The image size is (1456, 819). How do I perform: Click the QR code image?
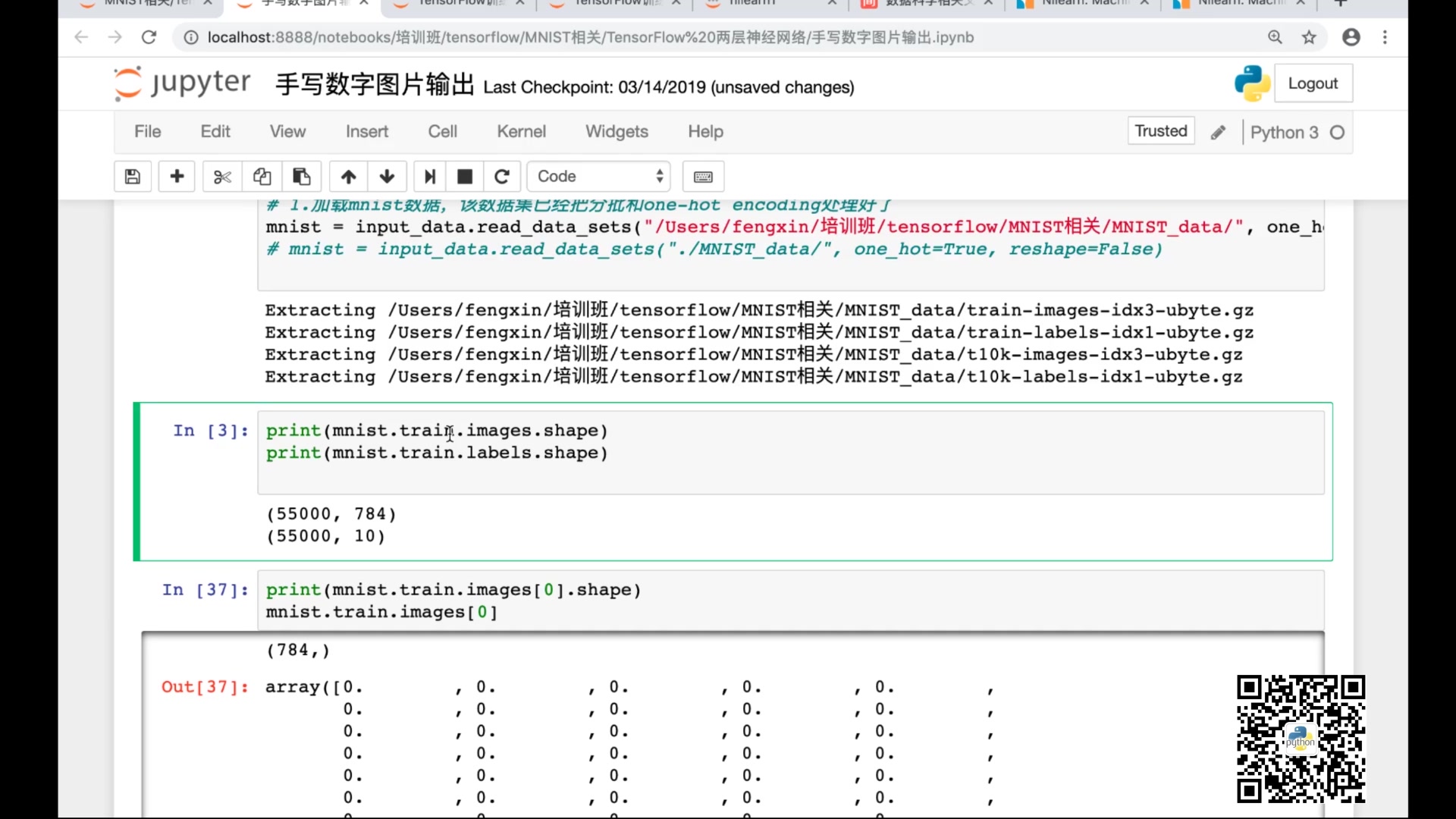tap(1301, 739)
